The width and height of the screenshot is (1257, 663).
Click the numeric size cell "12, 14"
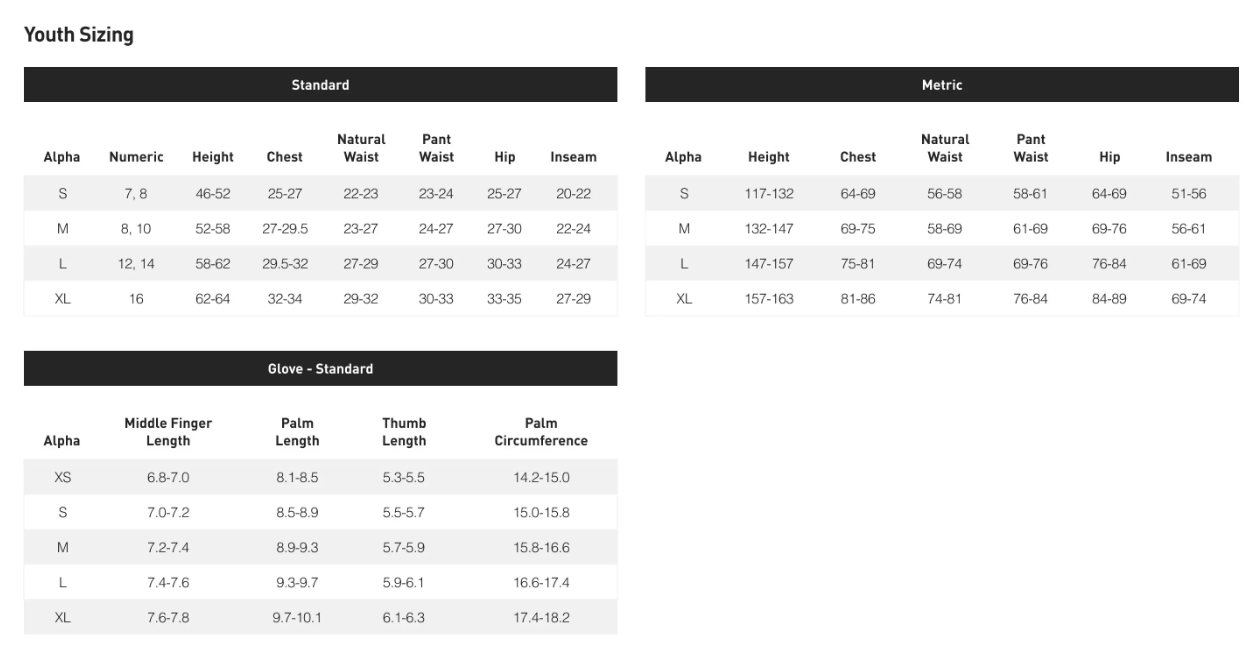[136, 264]
